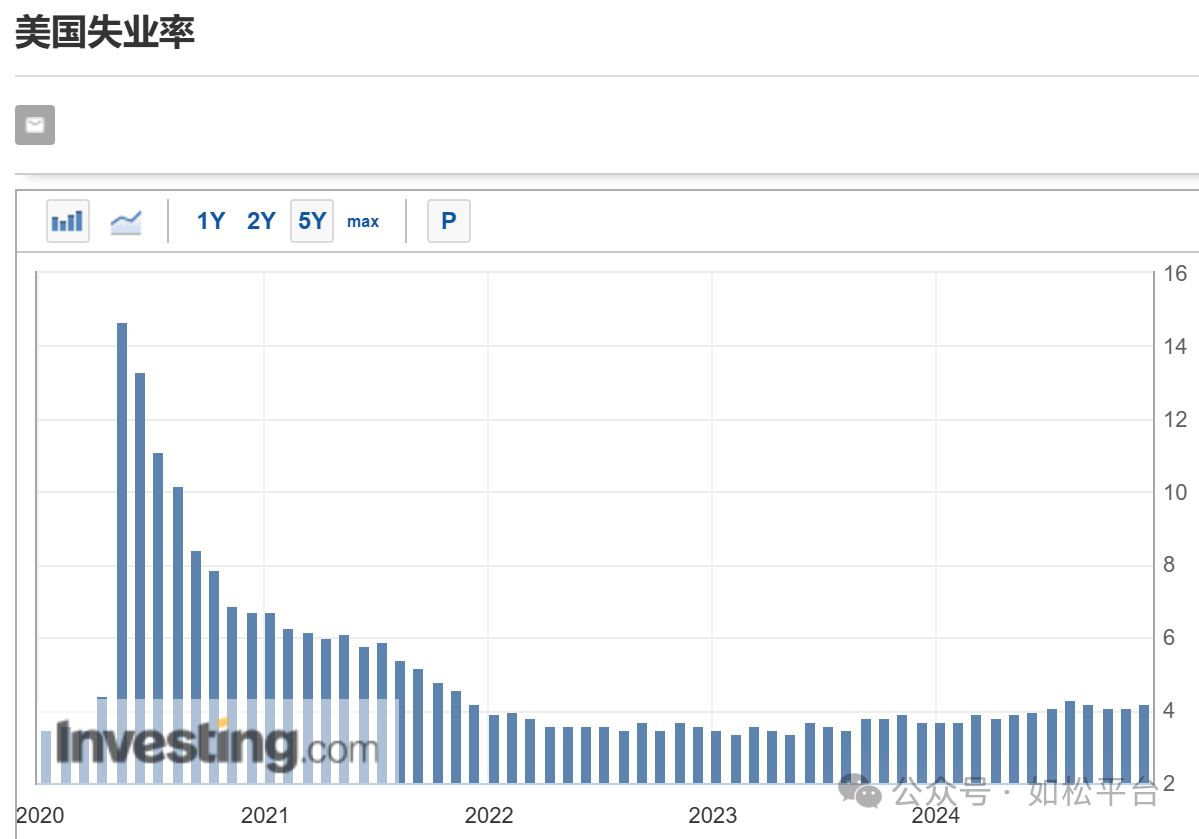Click the 16 y-axis value

[1175, 274]
